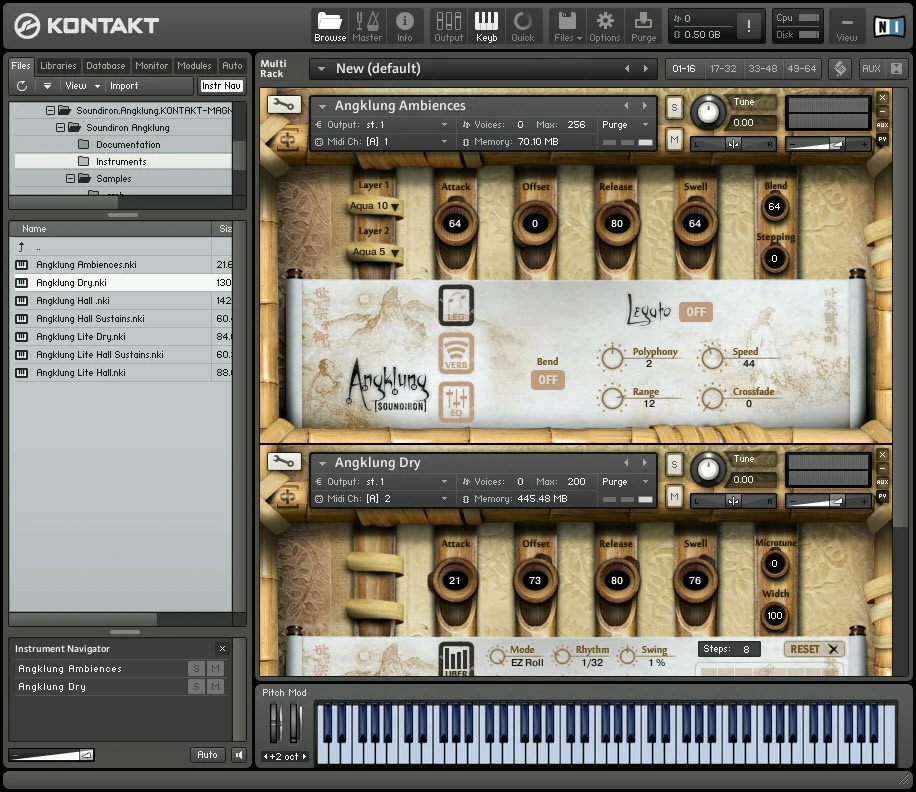916x792 pixels.
Task: Open the Options gear icon
Action: pos(605,27)
